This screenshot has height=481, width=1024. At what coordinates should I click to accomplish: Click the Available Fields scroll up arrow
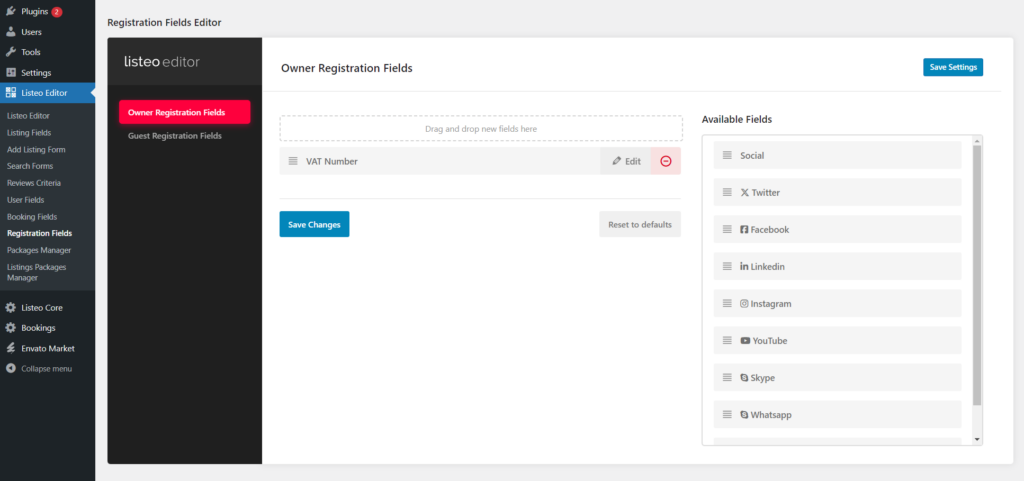977,140
